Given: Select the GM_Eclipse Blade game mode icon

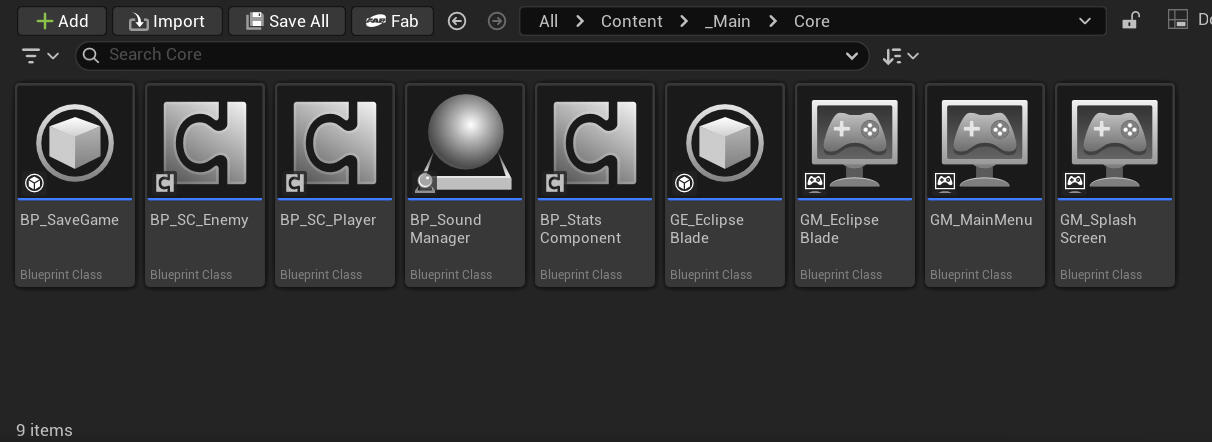Looking at the screenshot, I should (855, 142).
